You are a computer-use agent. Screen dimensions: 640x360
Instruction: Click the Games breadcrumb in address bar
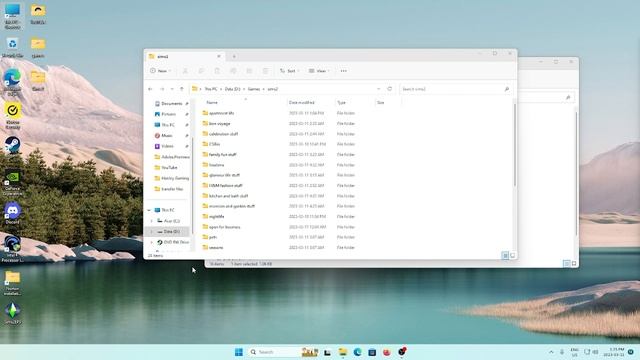253,89
